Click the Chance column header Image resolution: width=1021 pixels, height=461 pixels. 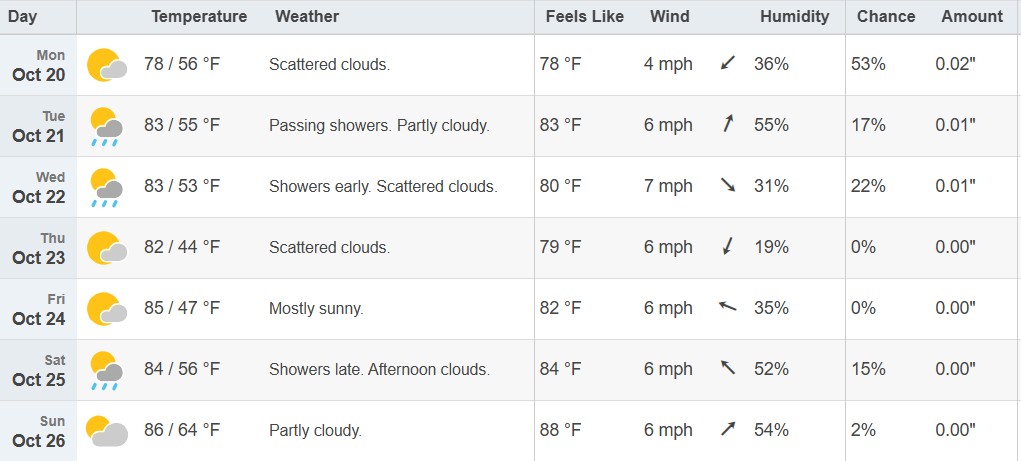[x=886, y=16]
